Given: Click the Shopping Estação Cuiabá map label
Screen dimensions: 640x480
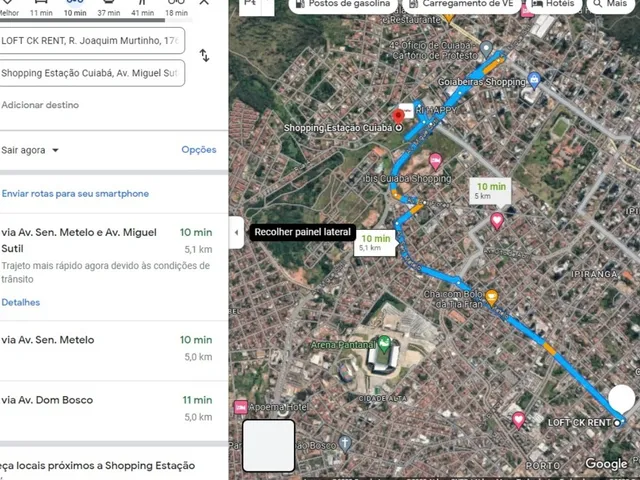Looking at the screenshot, I should pyautogui.click(x=338, y=128).
